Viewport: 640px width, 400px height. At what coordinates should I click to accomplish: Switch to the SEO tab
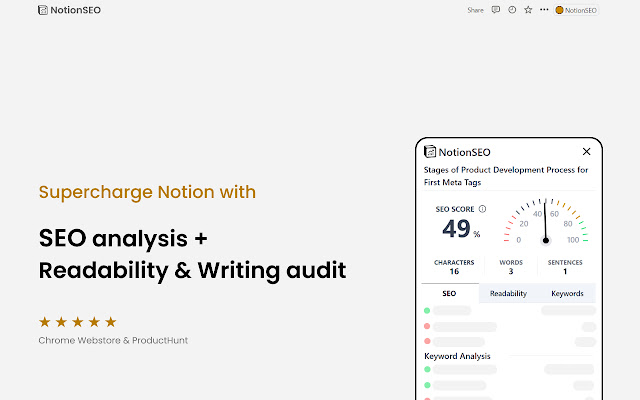[x=449, y=293]
